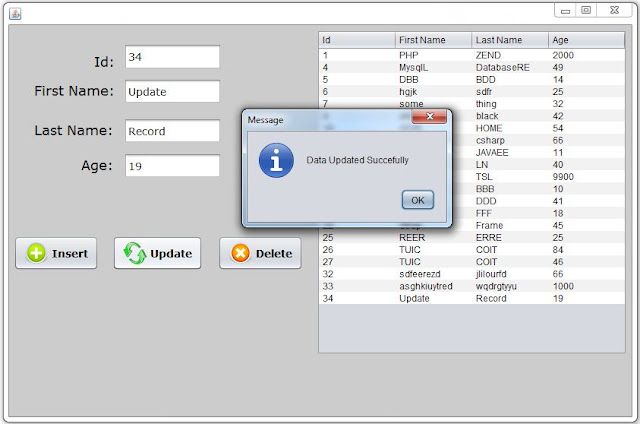The height and width of the screenshot is (424, 640).
Task: Select the wqdrgtyyu cell
Action: 510,286
